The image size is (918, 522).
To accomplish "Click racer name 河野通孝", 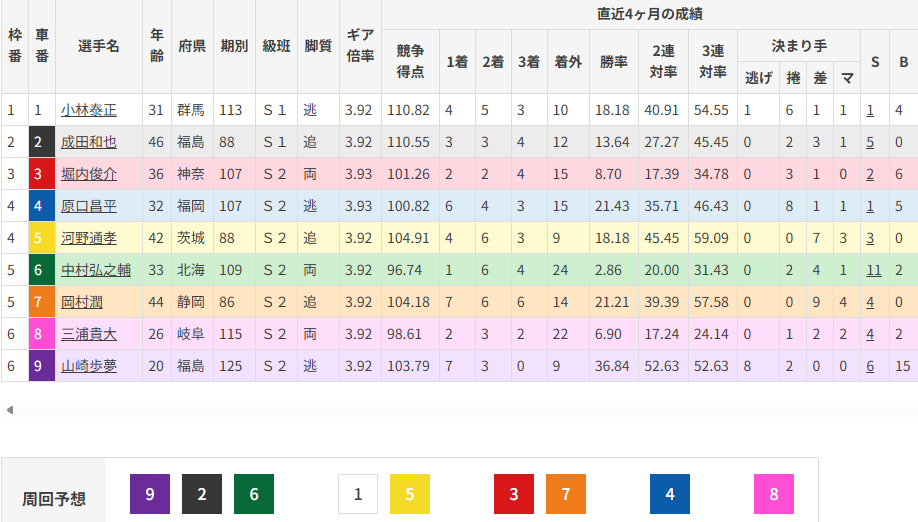I will 88,238.
